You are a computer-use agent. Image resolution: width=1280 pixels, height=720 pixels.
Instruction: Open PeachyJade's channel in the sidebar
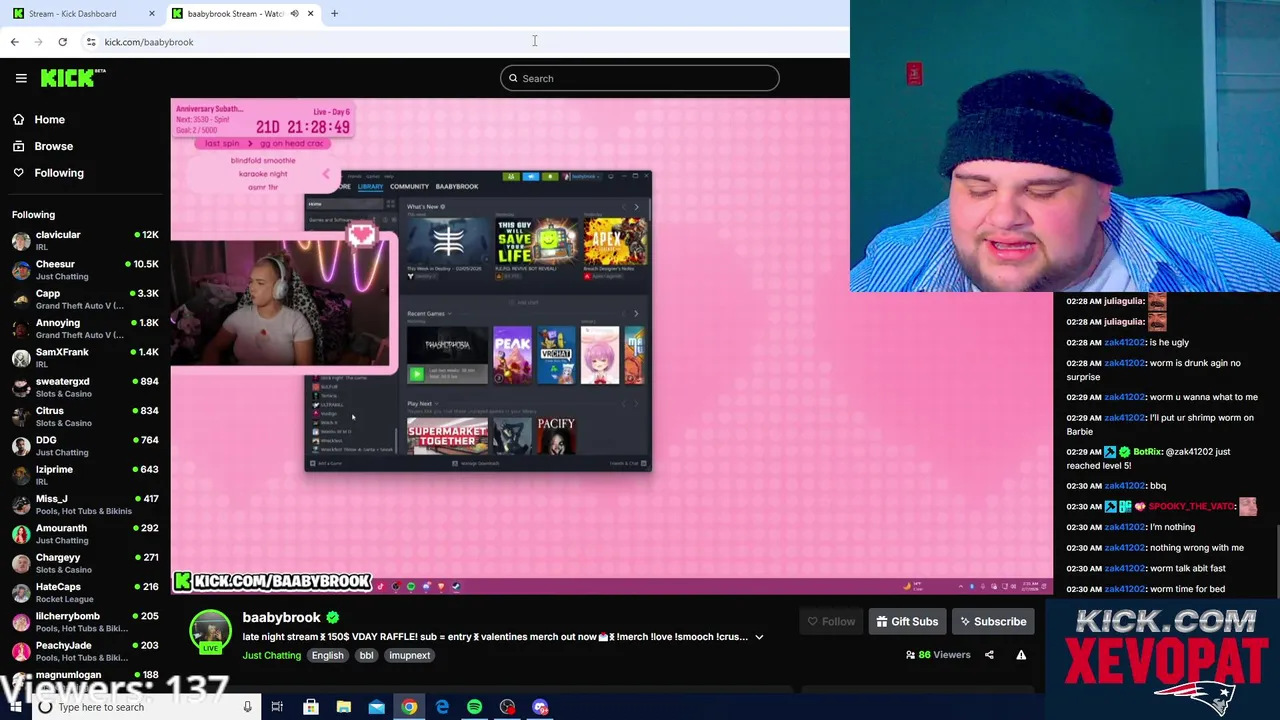tap(85, 651)
